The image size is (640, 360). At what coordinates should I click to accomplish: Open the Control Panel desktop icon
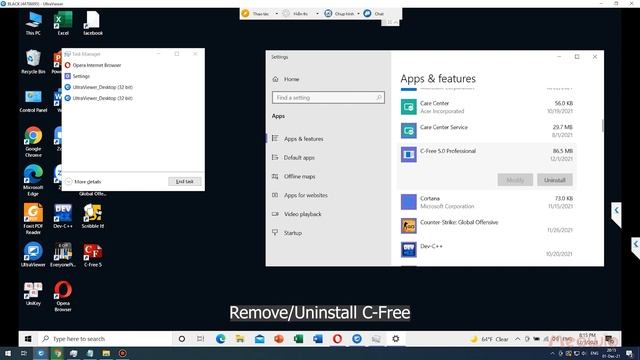(x=33, y=101)
